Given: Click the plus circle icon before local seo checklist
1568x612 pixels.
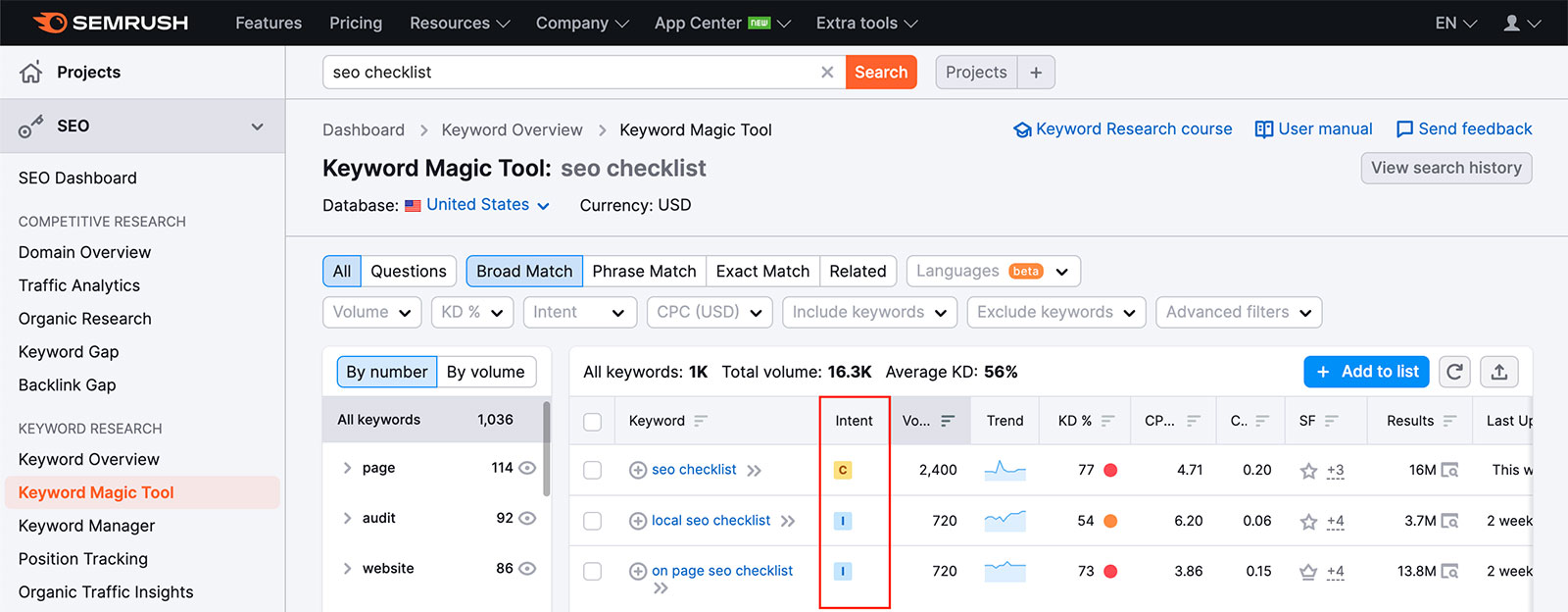Looking at the screenshot, I should (638, 521).
